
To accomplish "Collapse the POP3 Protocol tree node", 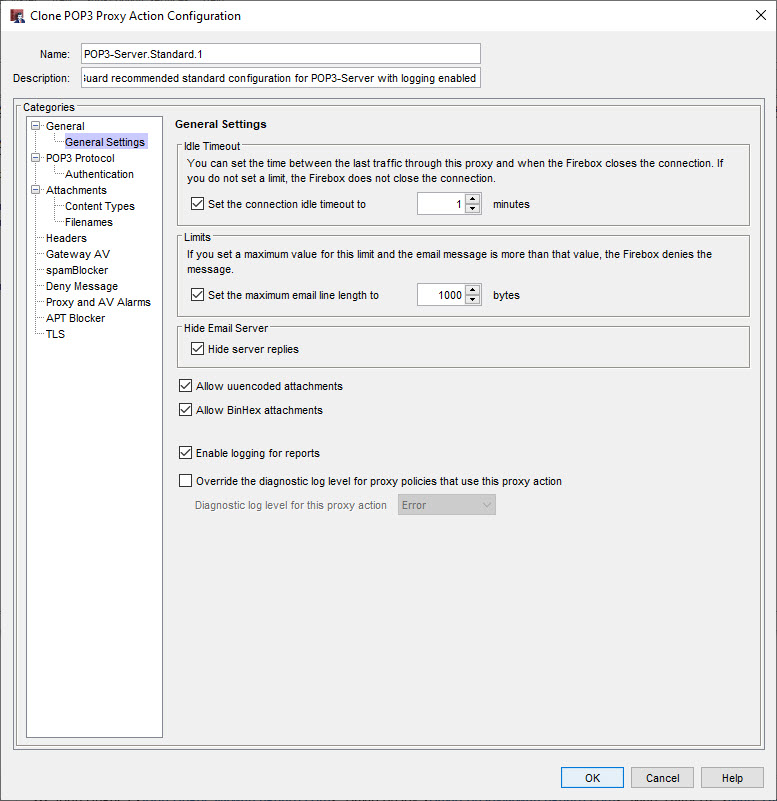I will coord(35,158).
